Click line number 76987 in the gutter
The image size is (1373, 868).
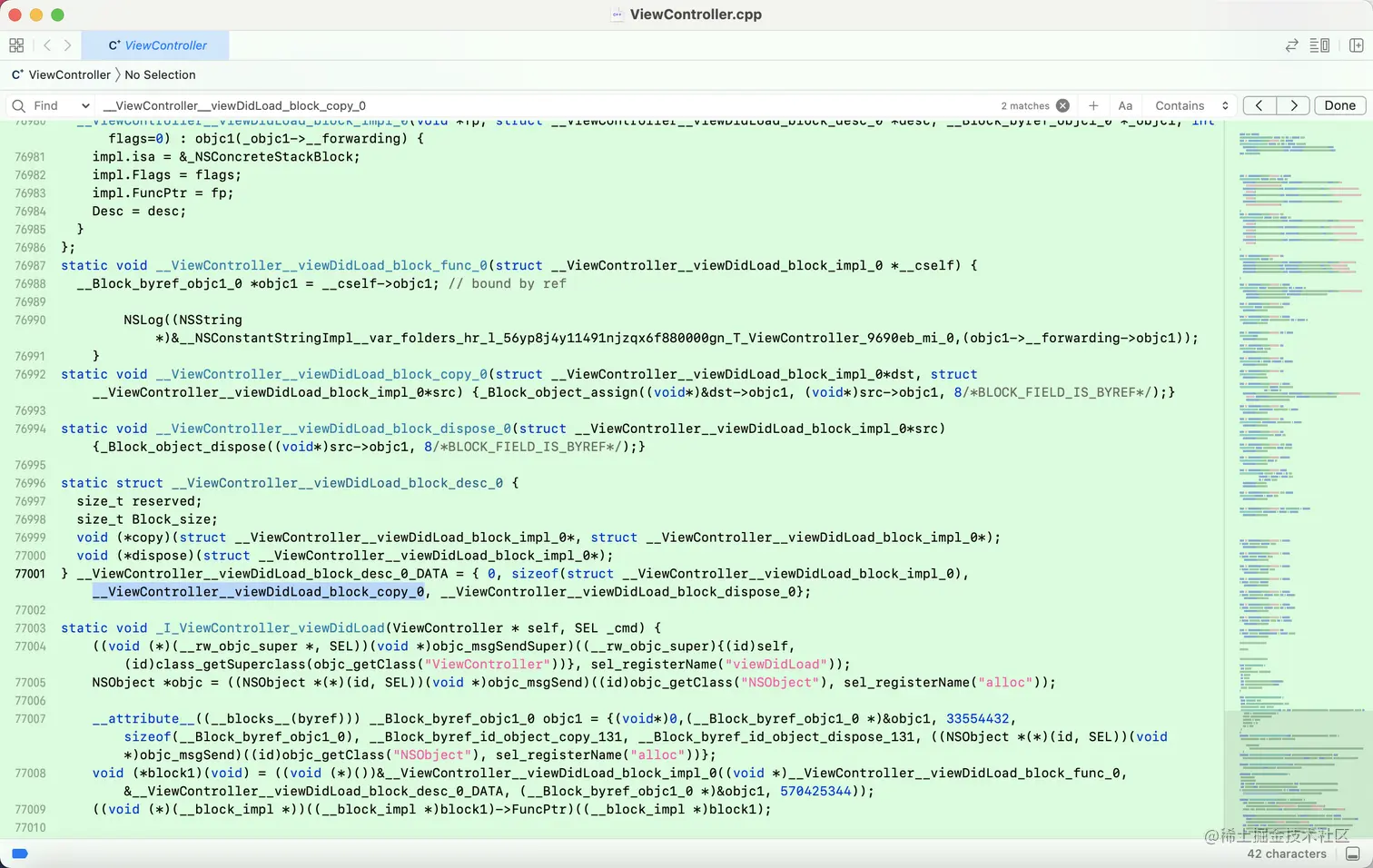point(30,265)
